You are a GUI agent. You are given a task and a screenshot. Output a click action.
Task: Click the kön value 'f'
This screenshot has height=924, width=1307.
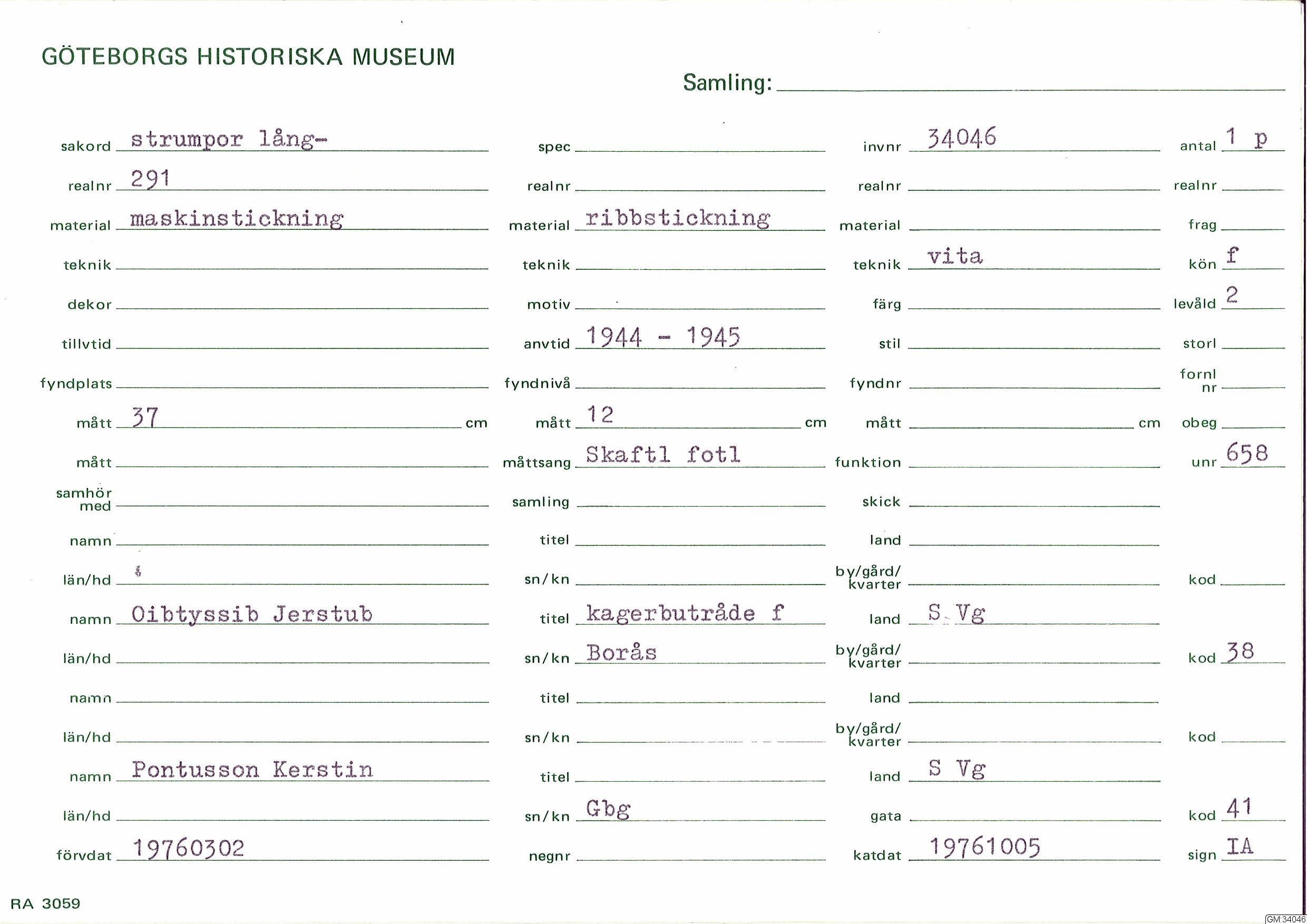(1233, 255)
